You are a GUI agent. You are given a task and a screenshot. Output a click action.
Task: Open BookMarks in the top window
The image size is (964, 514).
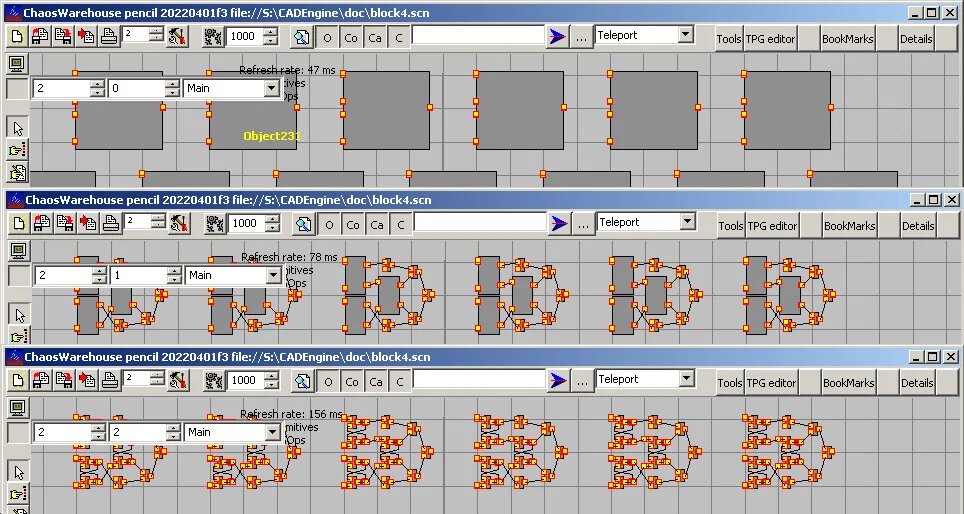847,39
